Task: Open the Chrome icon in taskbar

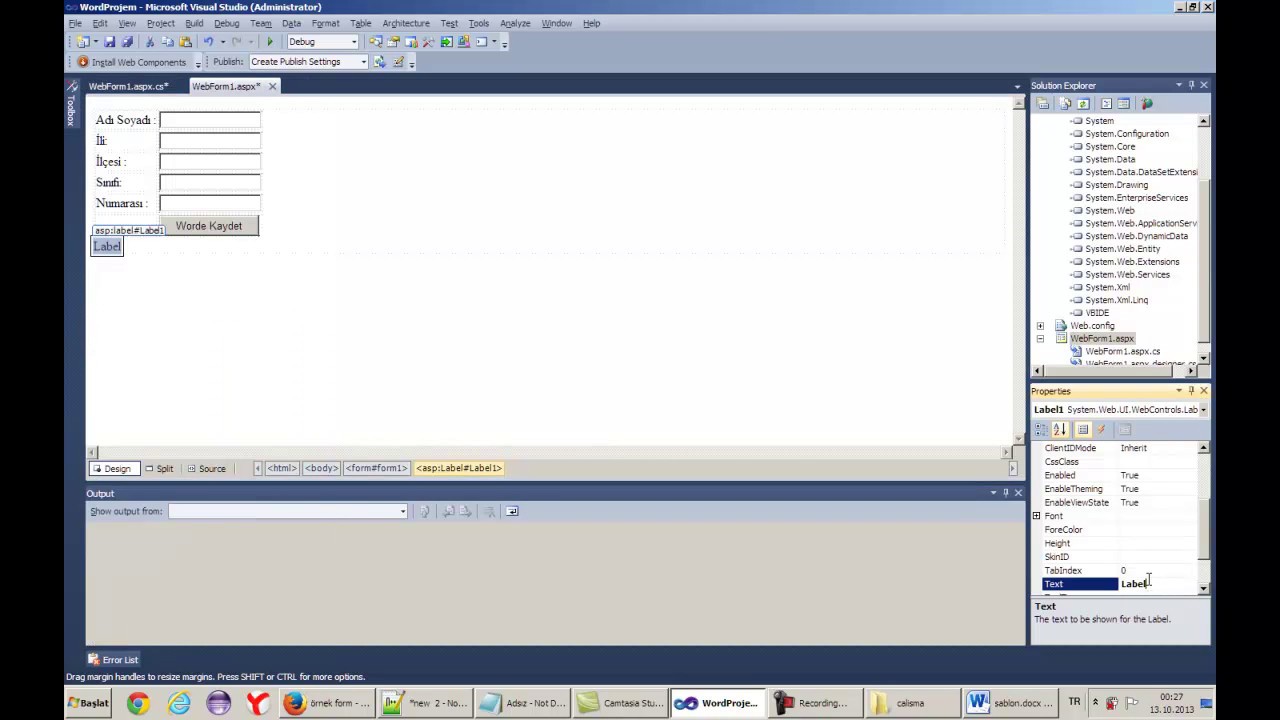Action: pos(138,703)
